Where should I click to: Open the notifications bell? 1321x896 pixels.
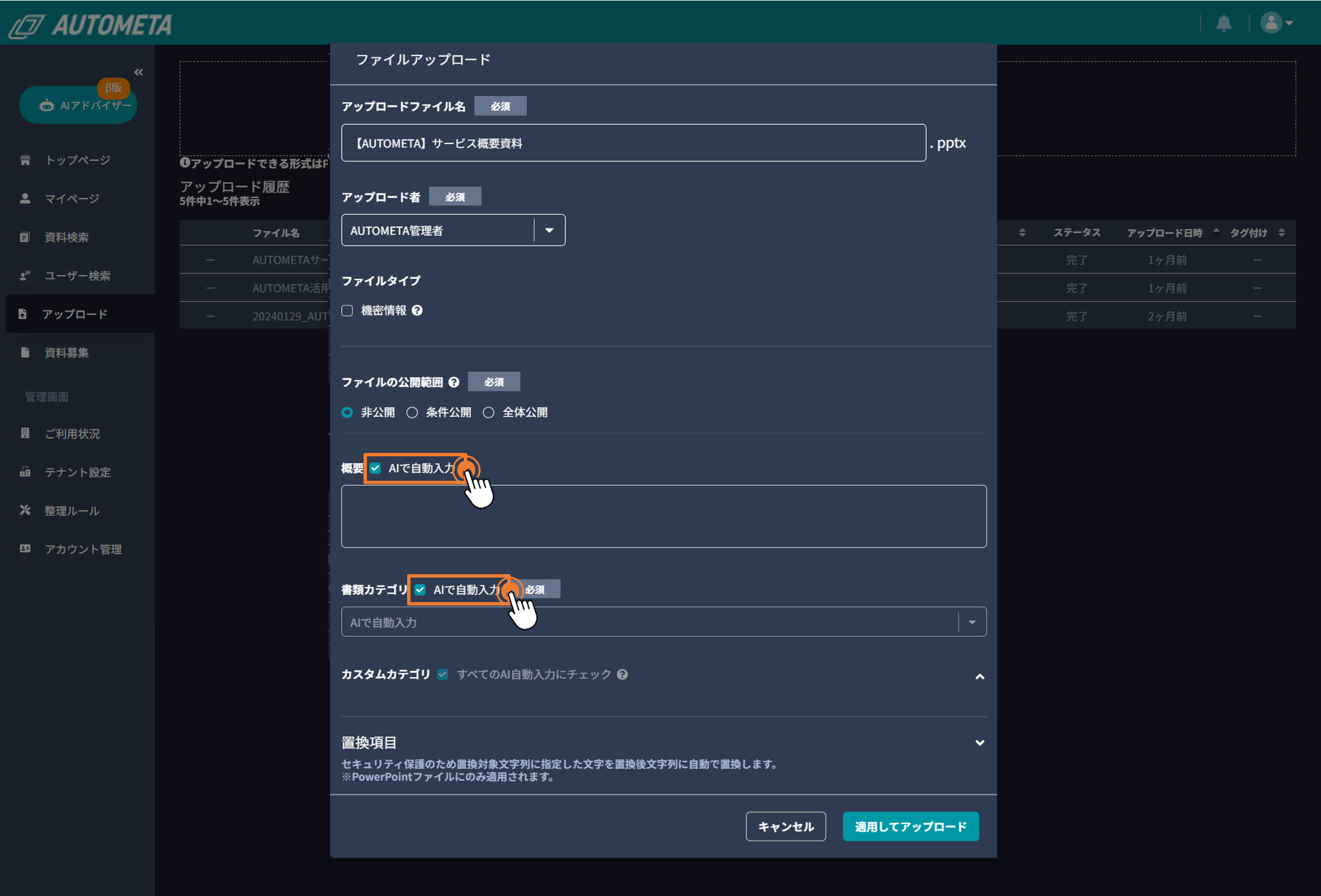1224,23
